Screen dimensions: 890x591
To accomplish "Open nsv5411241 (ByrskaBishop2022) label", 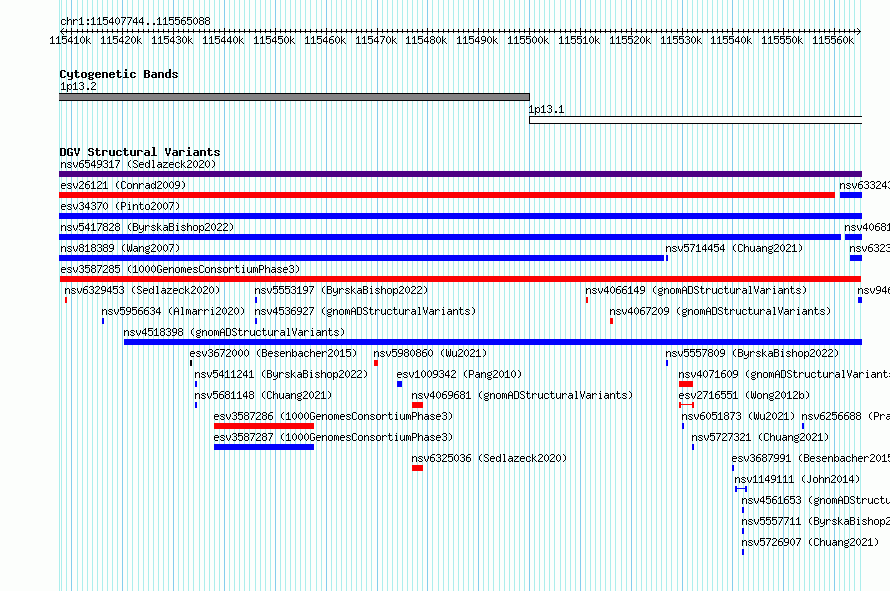I will [281, 374].
